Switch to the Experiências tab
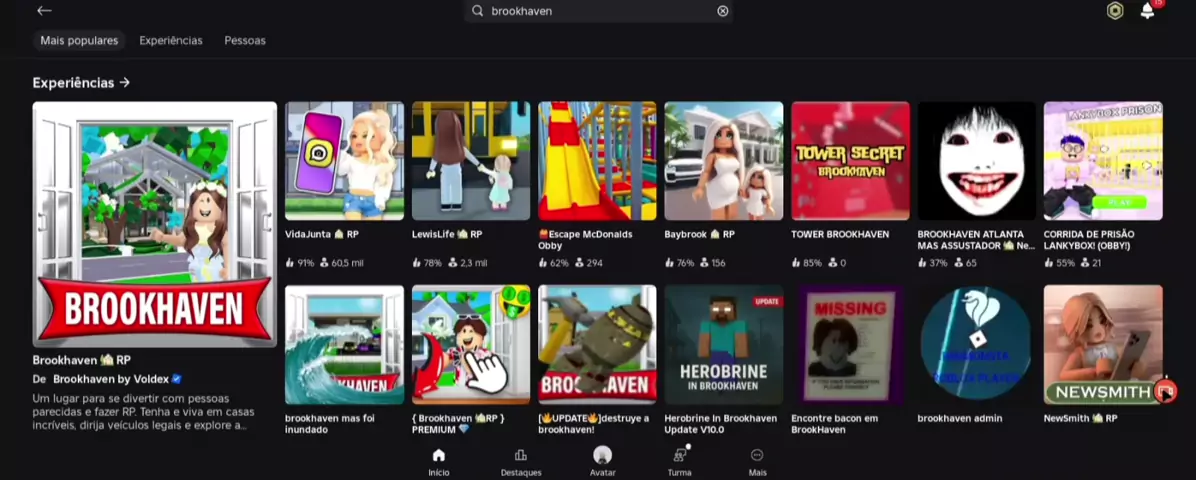The height and width of the screenshot is (480, 1196). (171, 41)
